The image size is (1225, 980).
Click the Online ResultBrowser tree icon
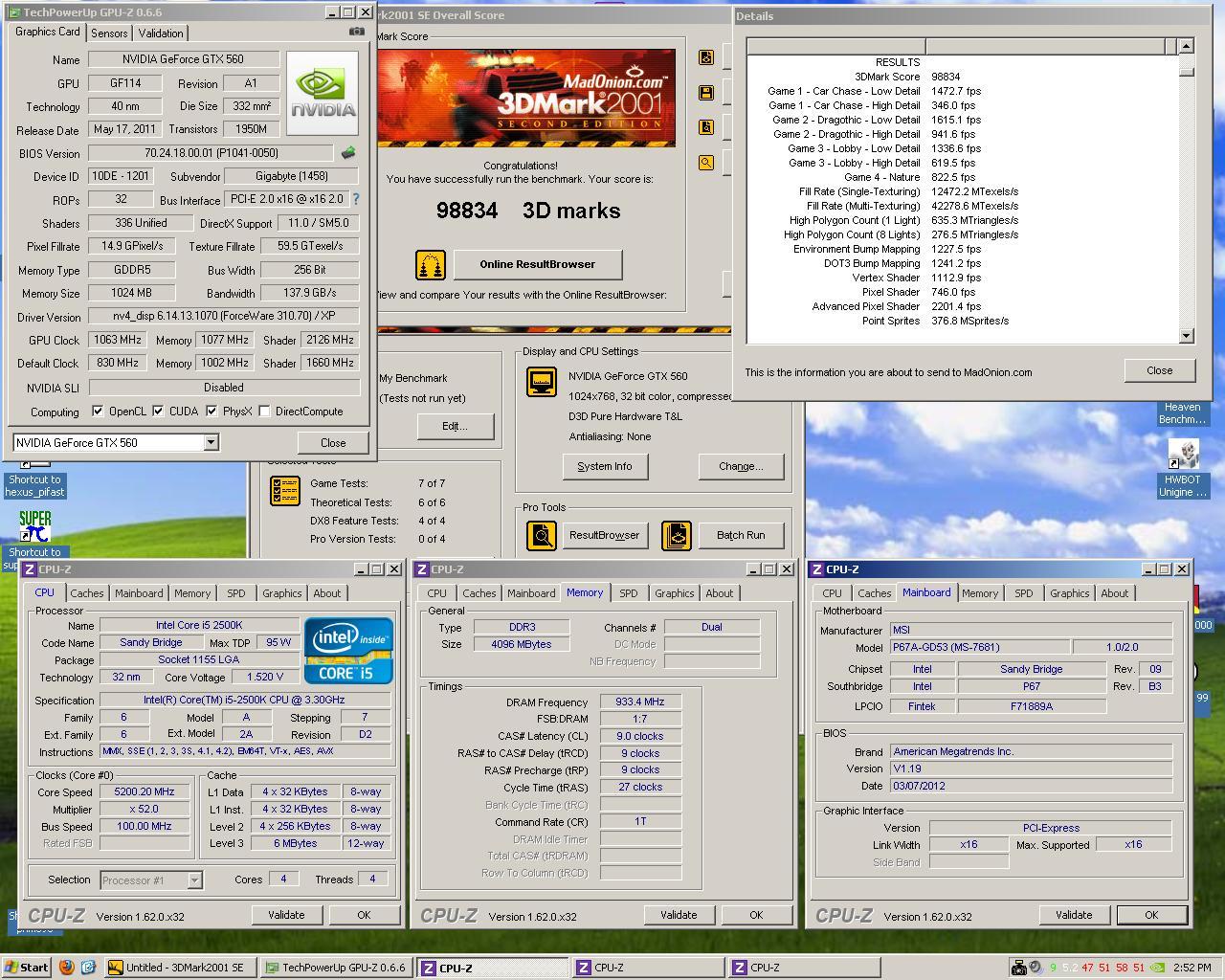pyautogui.click(x=431, y=265)
